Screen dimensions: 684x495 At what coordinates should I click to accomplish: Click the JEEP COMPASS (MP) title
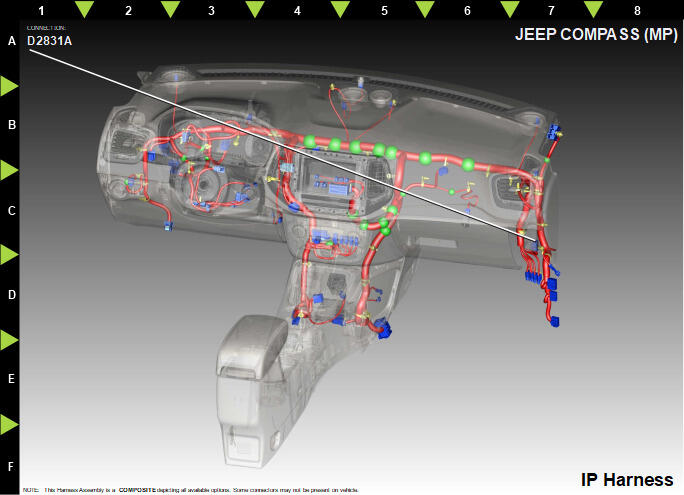[x=596, y=34]
